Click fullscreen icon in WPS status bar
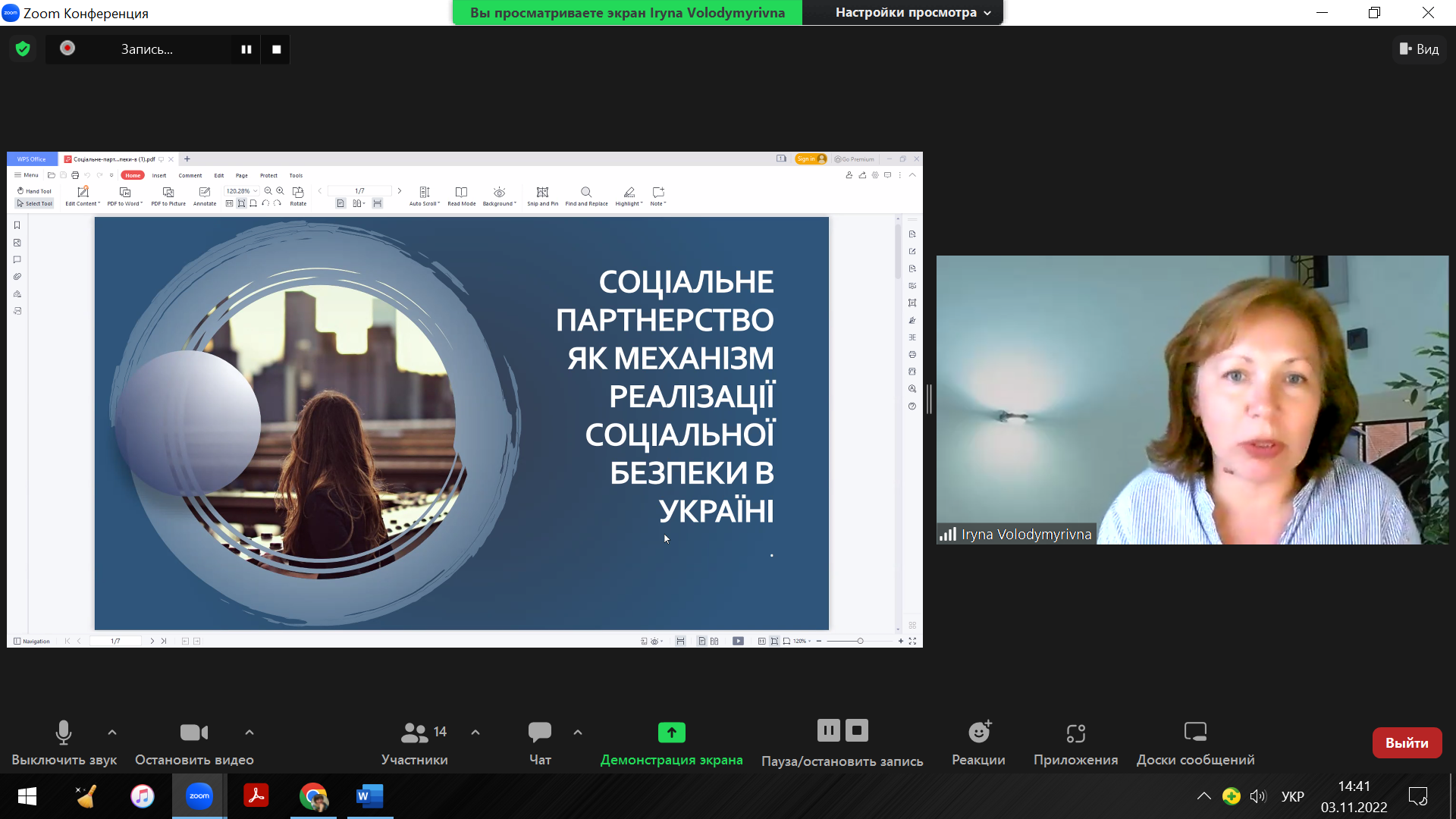The height and width of the screenshot is (819, 1456). click(912, 641)
